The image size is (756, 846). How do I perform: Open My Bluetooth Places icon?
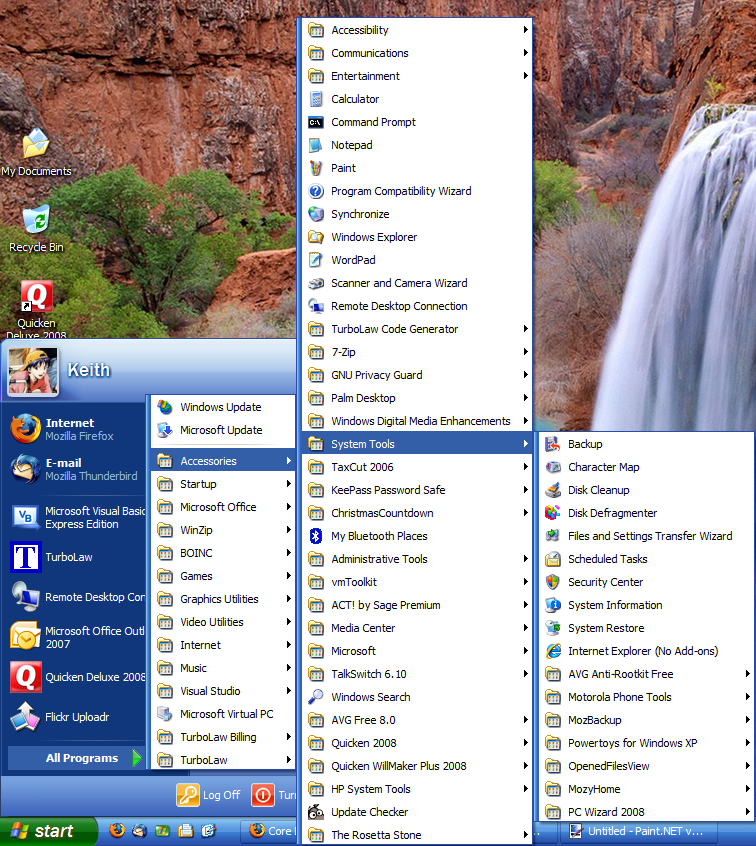[316, 536]
